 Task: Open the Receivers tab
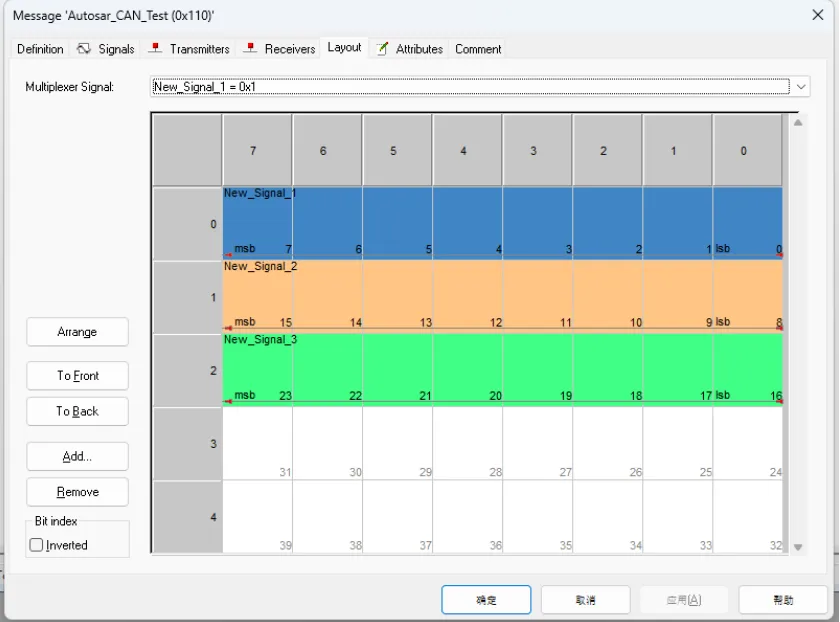click(280, 49)
